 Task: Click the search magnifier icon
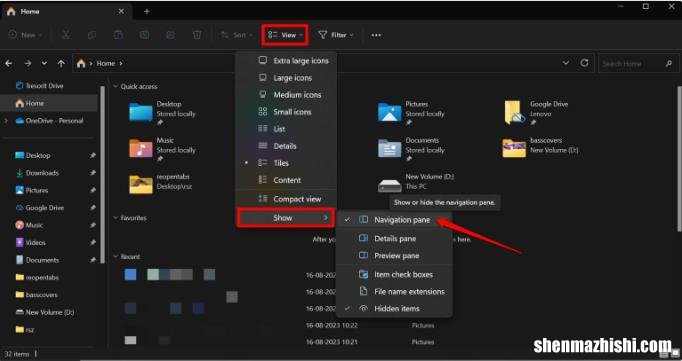tap(669, 64)
